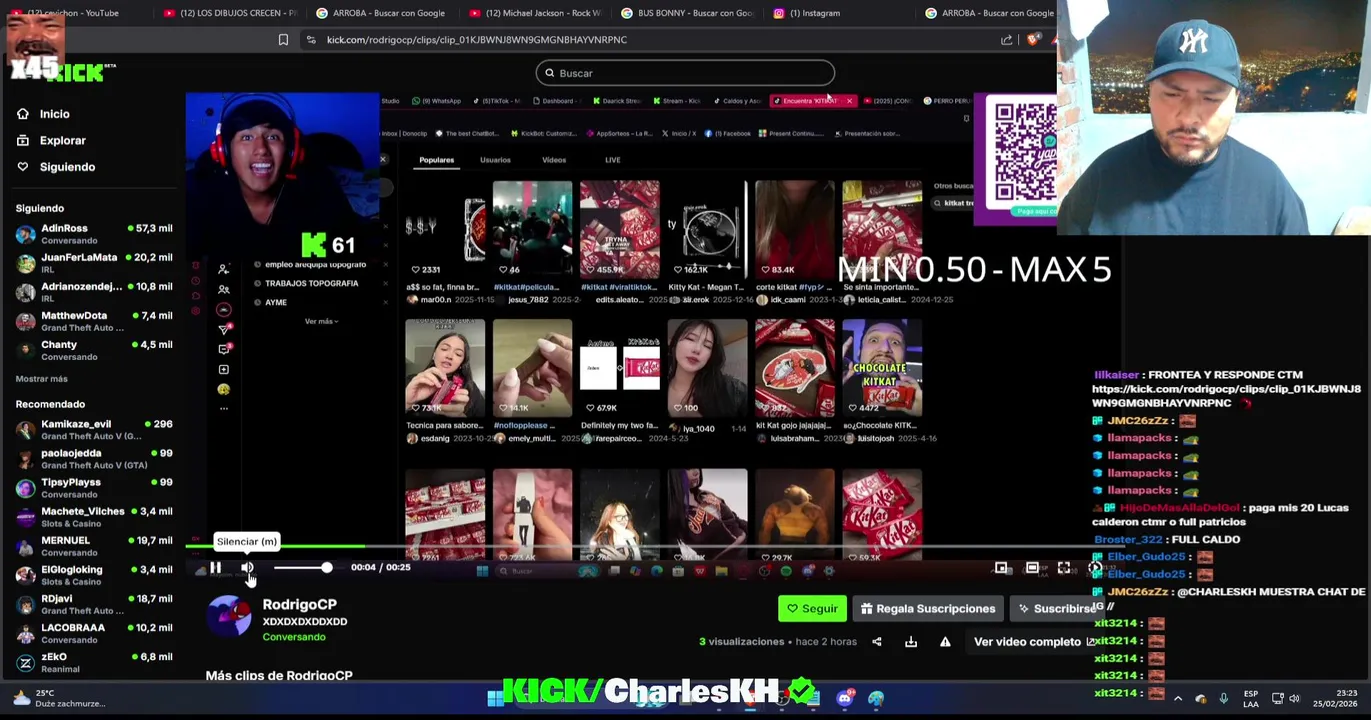
Task: Open RodrigoCP profile avatar
Action: [229, 616]
